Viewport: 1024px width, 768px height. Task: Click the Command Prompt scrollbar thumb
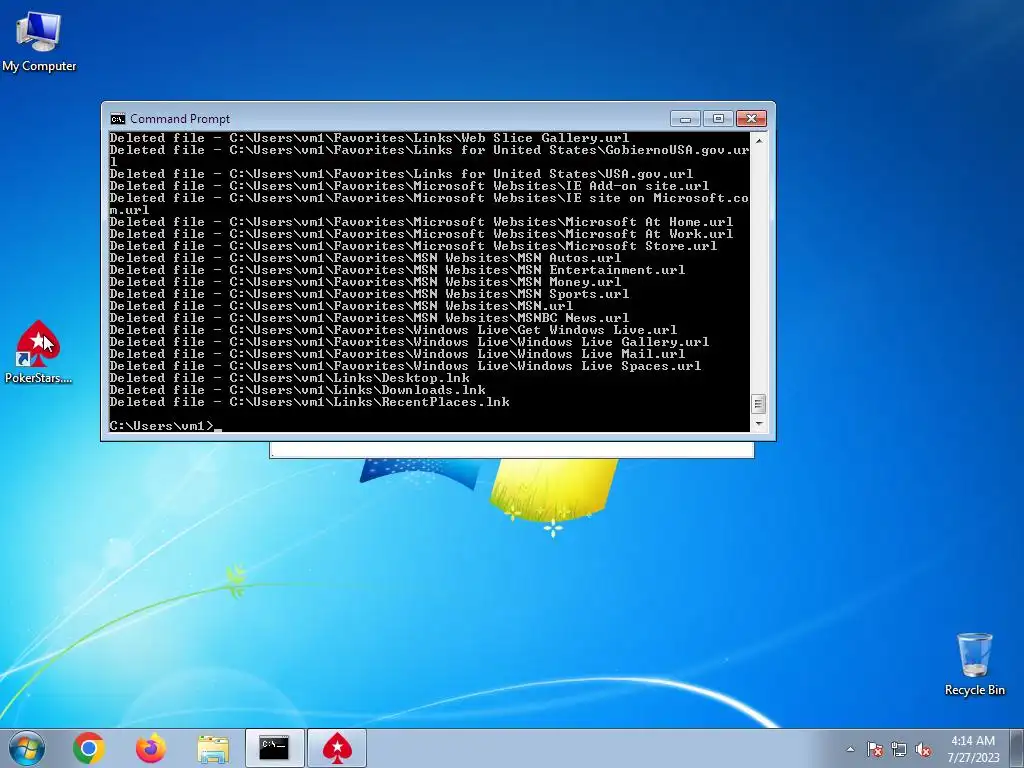click(758, 404)
